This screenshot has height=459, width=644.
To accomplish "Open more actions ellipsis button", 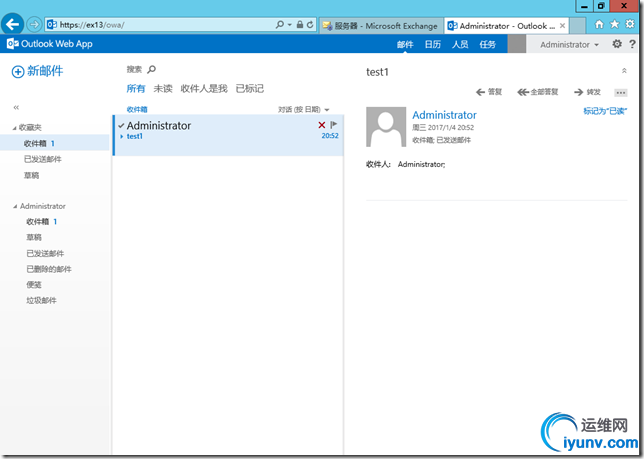I will 621,93.
